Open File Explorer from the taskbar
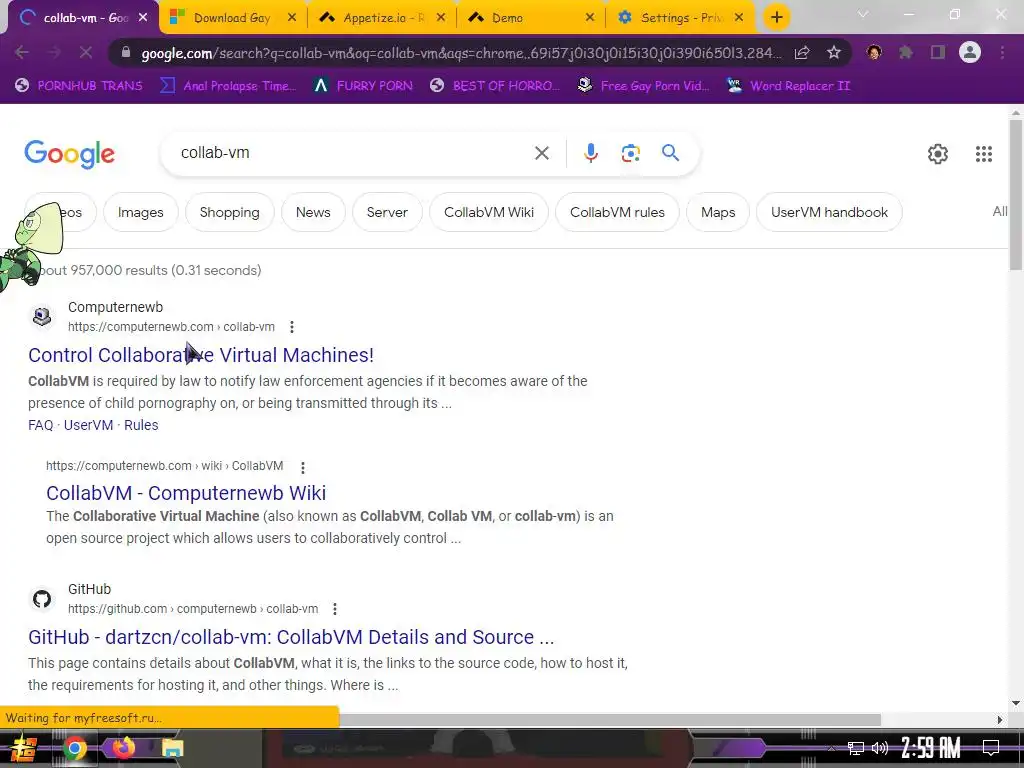 point(172,748)
